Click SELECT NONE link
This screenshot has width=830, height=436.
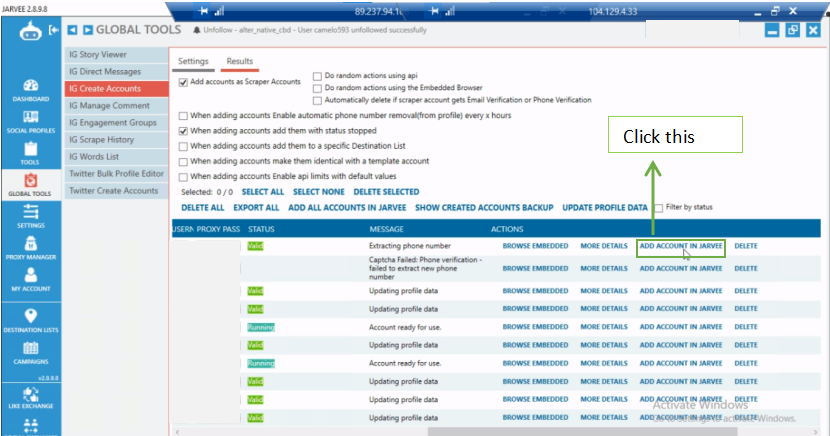(x=319, y=192)
